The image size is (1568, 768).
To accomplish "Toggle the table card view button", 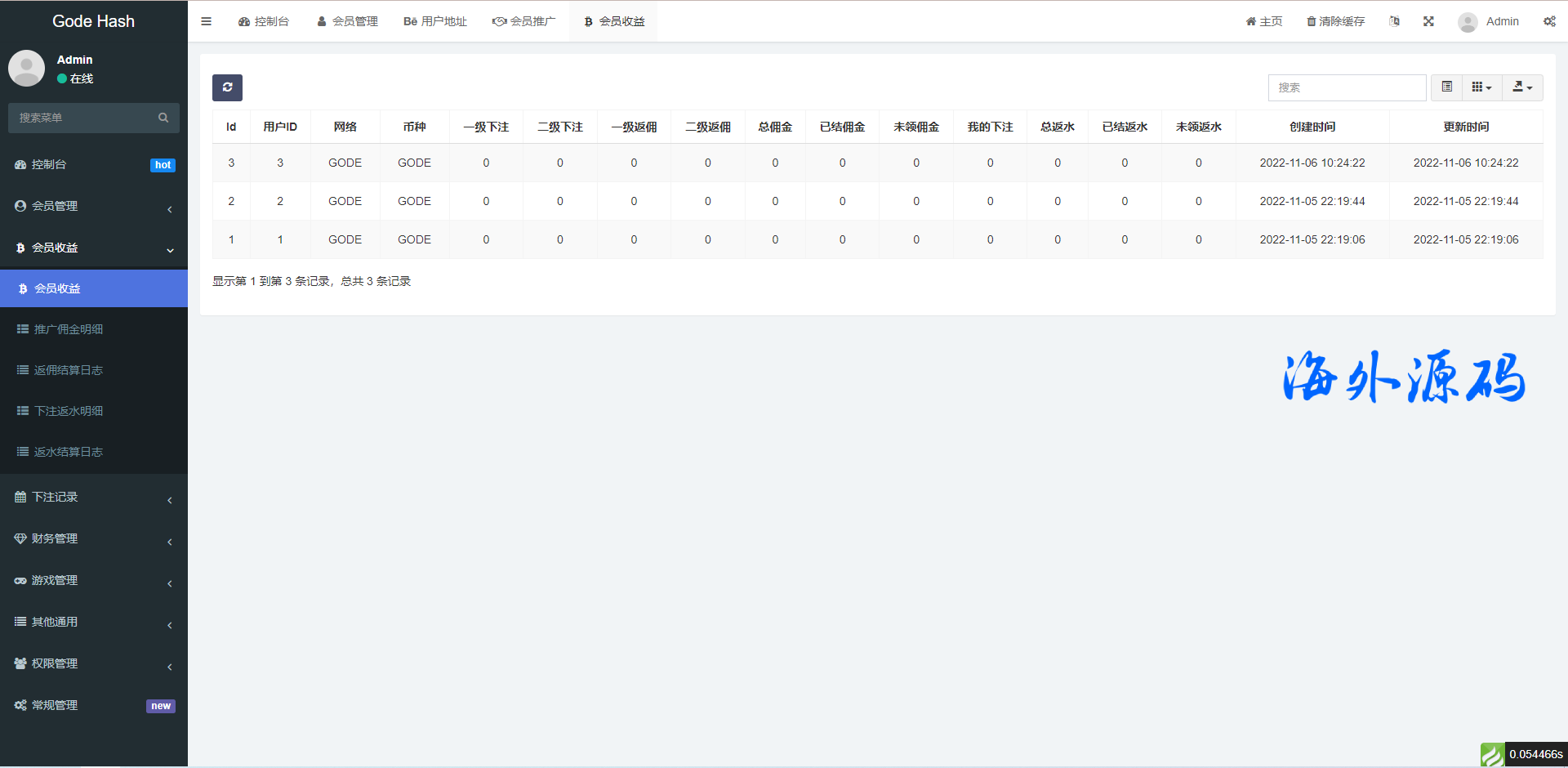I will [1446, 87].
